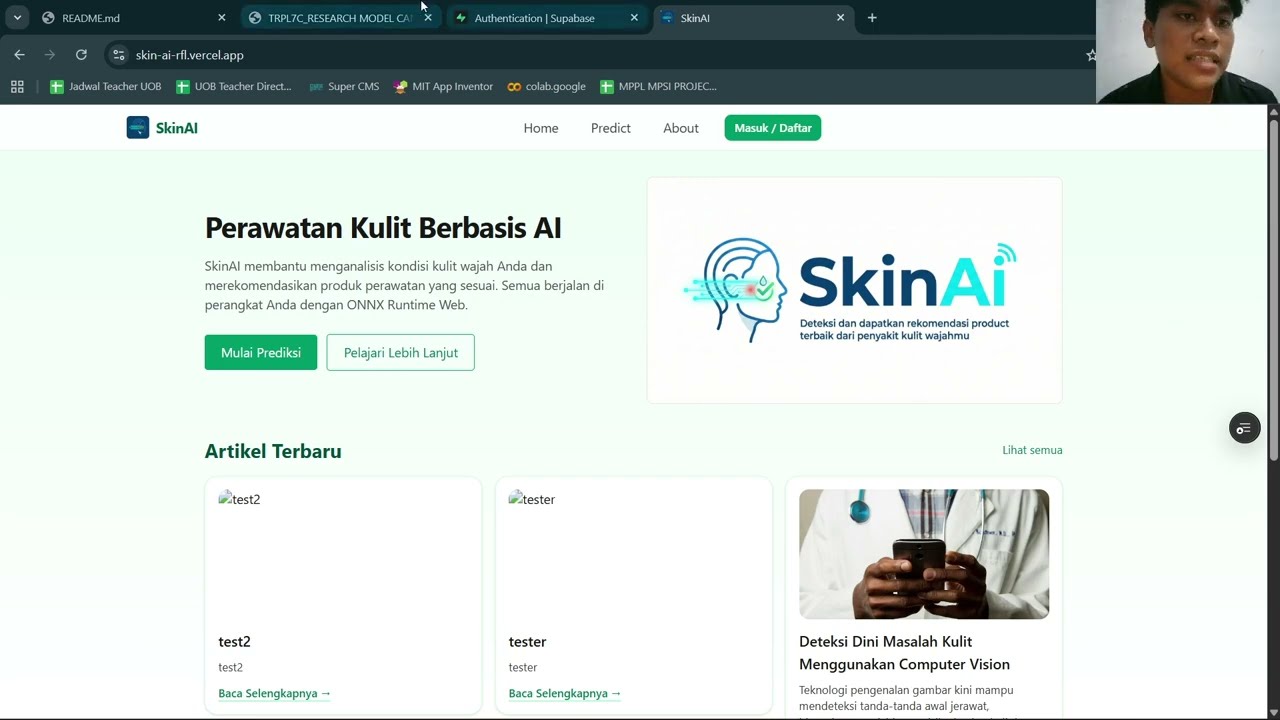Navigate to Home in the navbar
This screenshot has height=720, width=1280.
(x=541, y=128)
